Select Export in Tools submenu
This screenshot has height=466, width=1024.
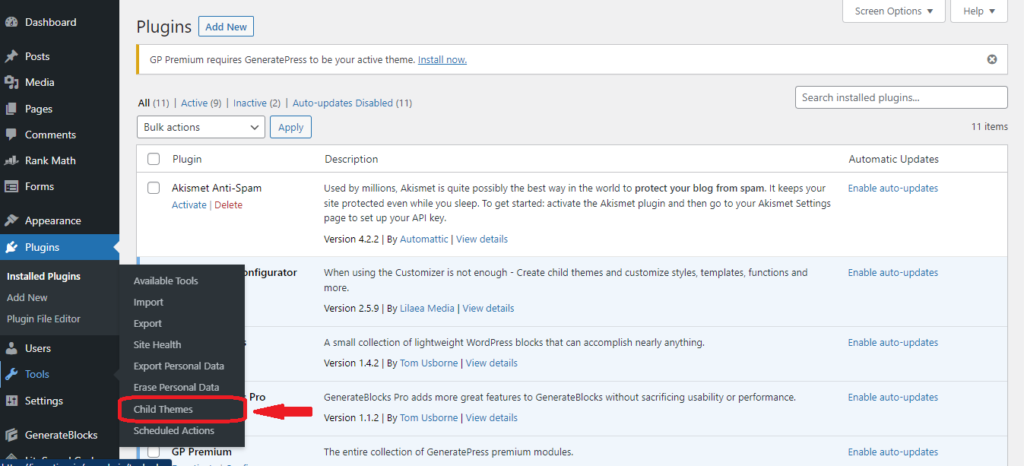point(148,324)
